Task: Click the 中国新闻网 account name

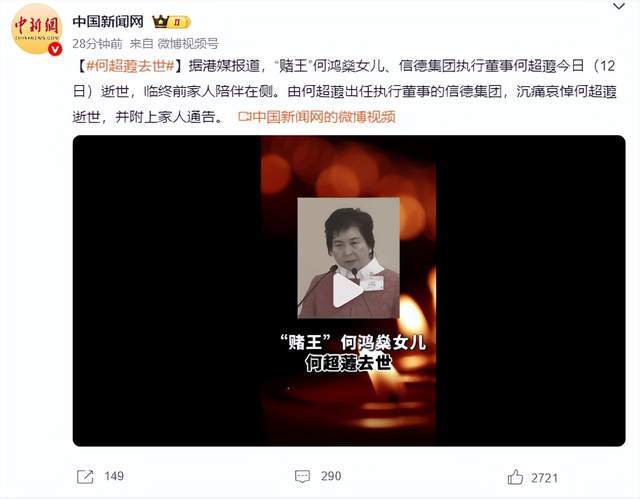Action: pyautogui.click(x=108, y=21)
